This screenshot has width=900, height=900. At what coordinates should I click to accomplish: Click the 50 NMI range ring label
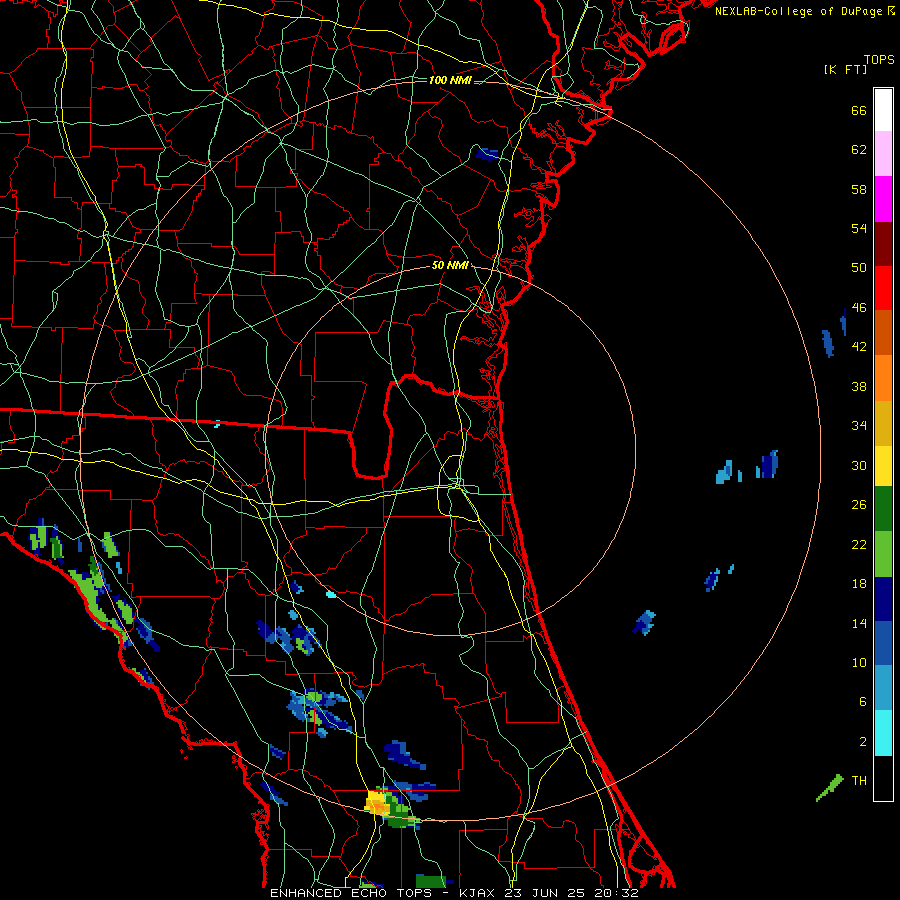click(450, 265)
